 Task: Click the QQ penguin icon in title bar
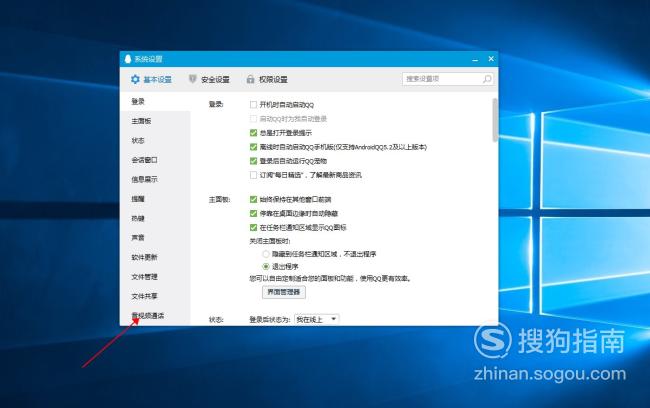point(128,58)
